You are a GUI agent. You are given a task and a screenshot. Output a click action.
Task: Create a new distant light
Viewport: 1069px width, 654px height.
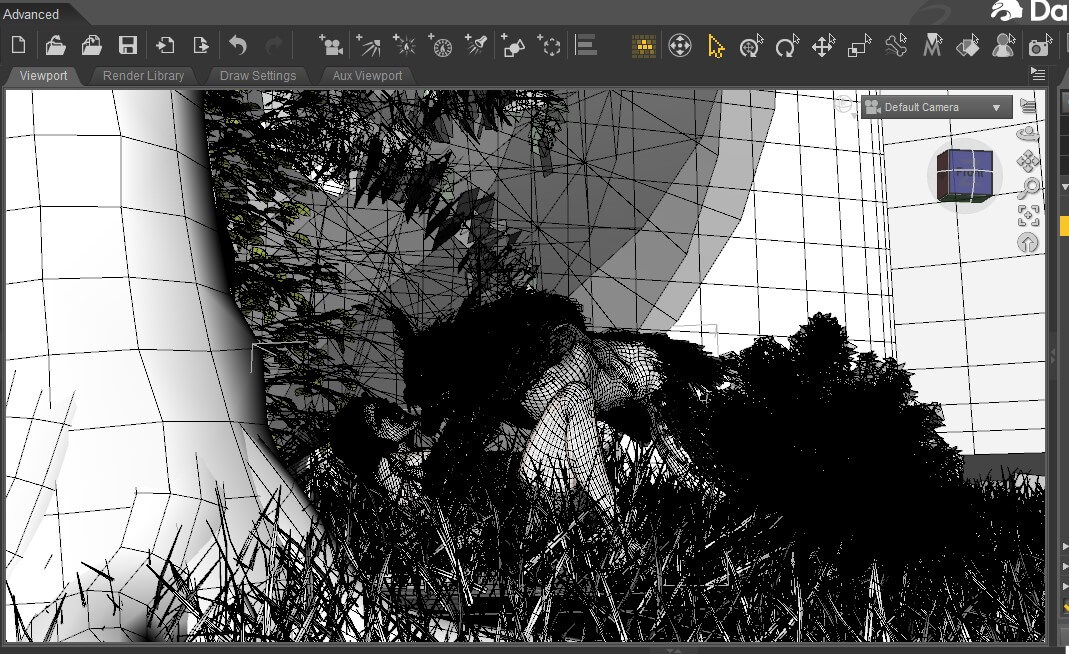[368, 45]
